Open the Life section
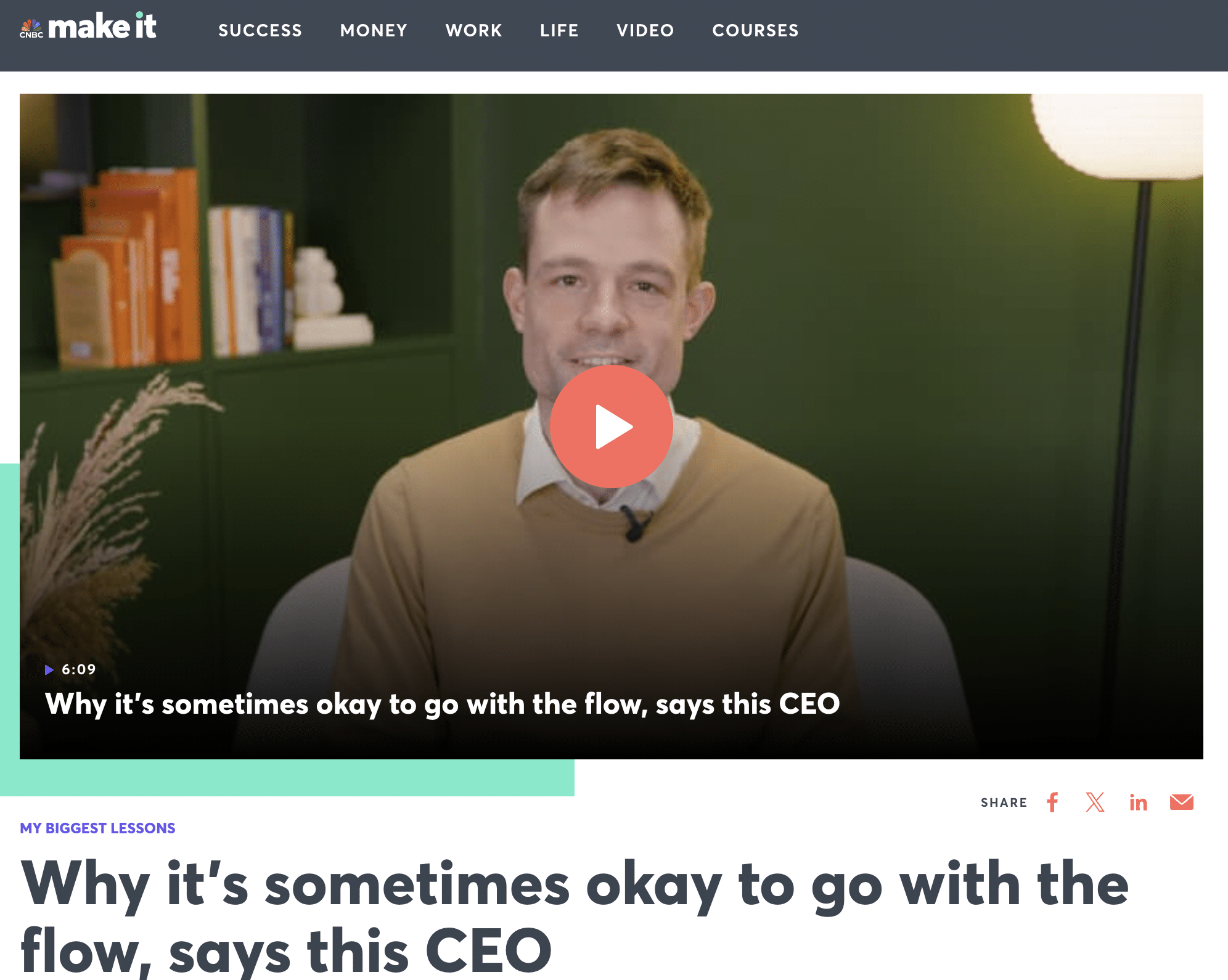This screenshot has height=980, width=1228. [x=559, y=30]
